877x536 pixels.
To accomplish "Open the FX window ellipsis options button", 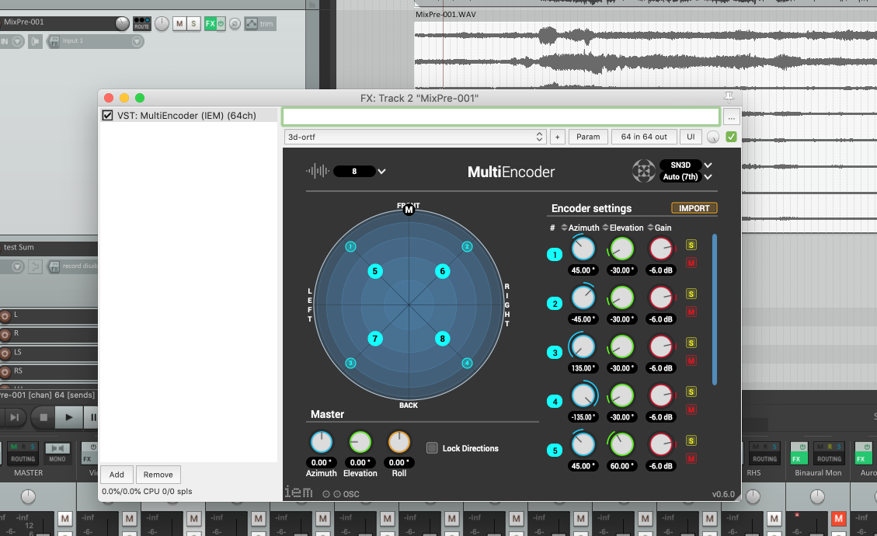I will point(731,117).
